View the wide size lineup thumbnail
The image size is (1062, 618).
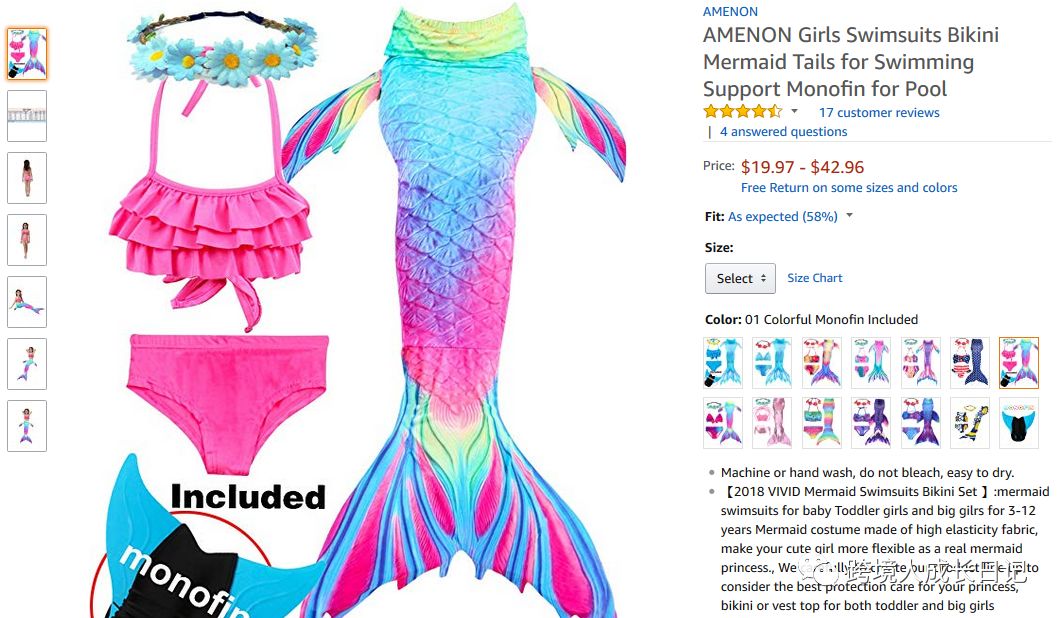tap(27, 116)
